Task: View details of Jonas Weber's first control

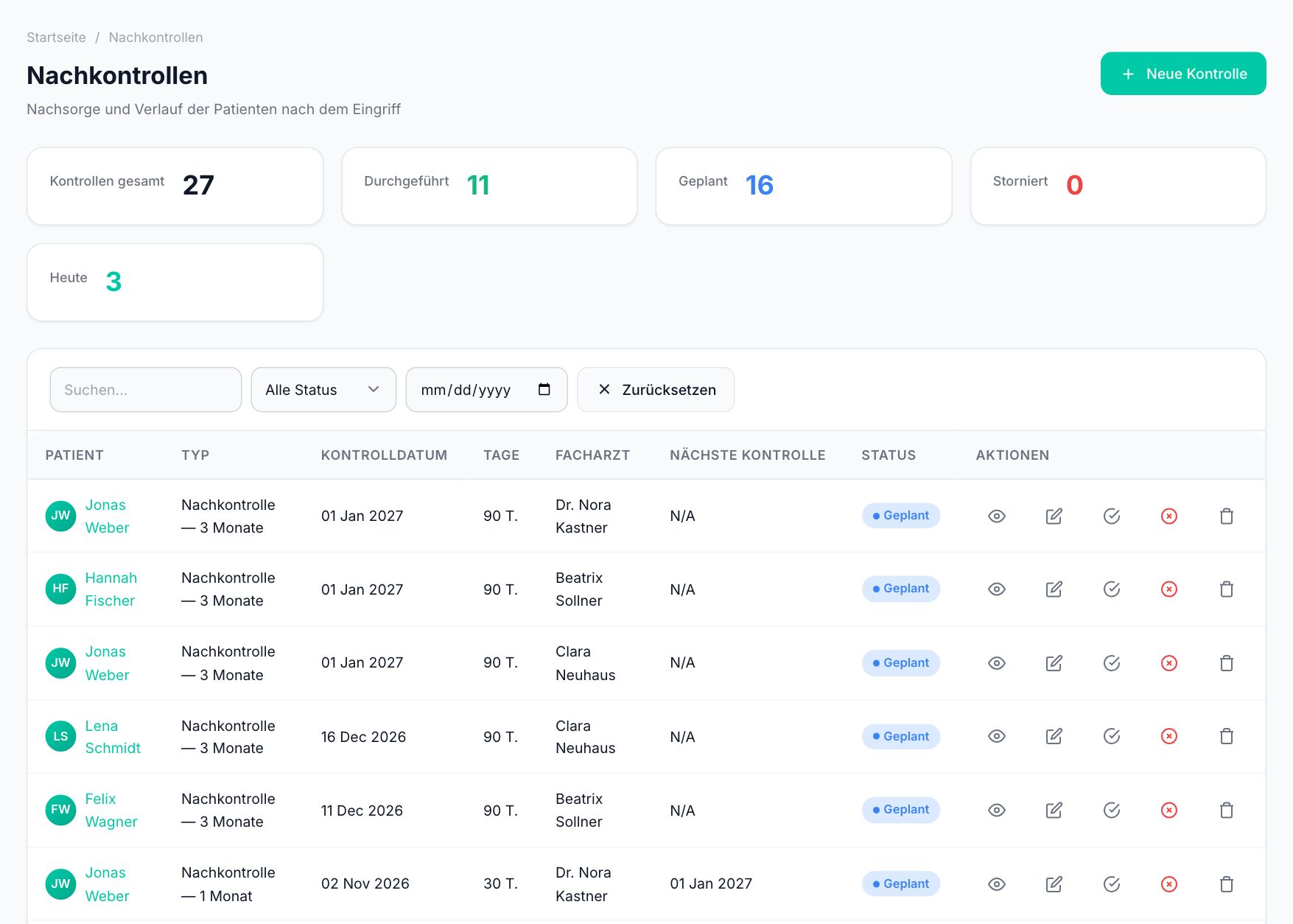Action: point(996,516)
